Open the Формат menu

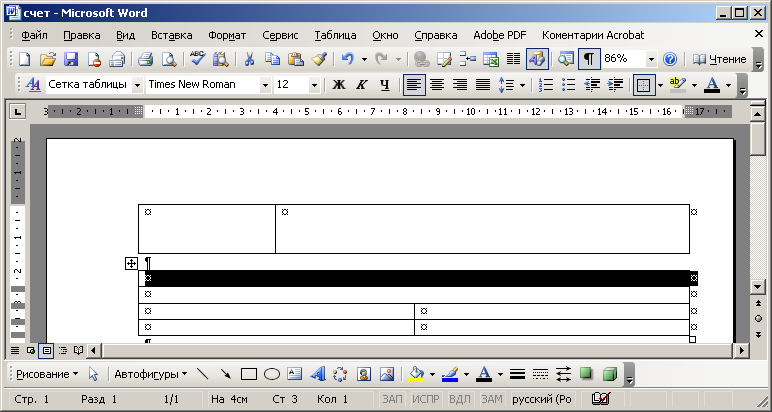point(227,35)
